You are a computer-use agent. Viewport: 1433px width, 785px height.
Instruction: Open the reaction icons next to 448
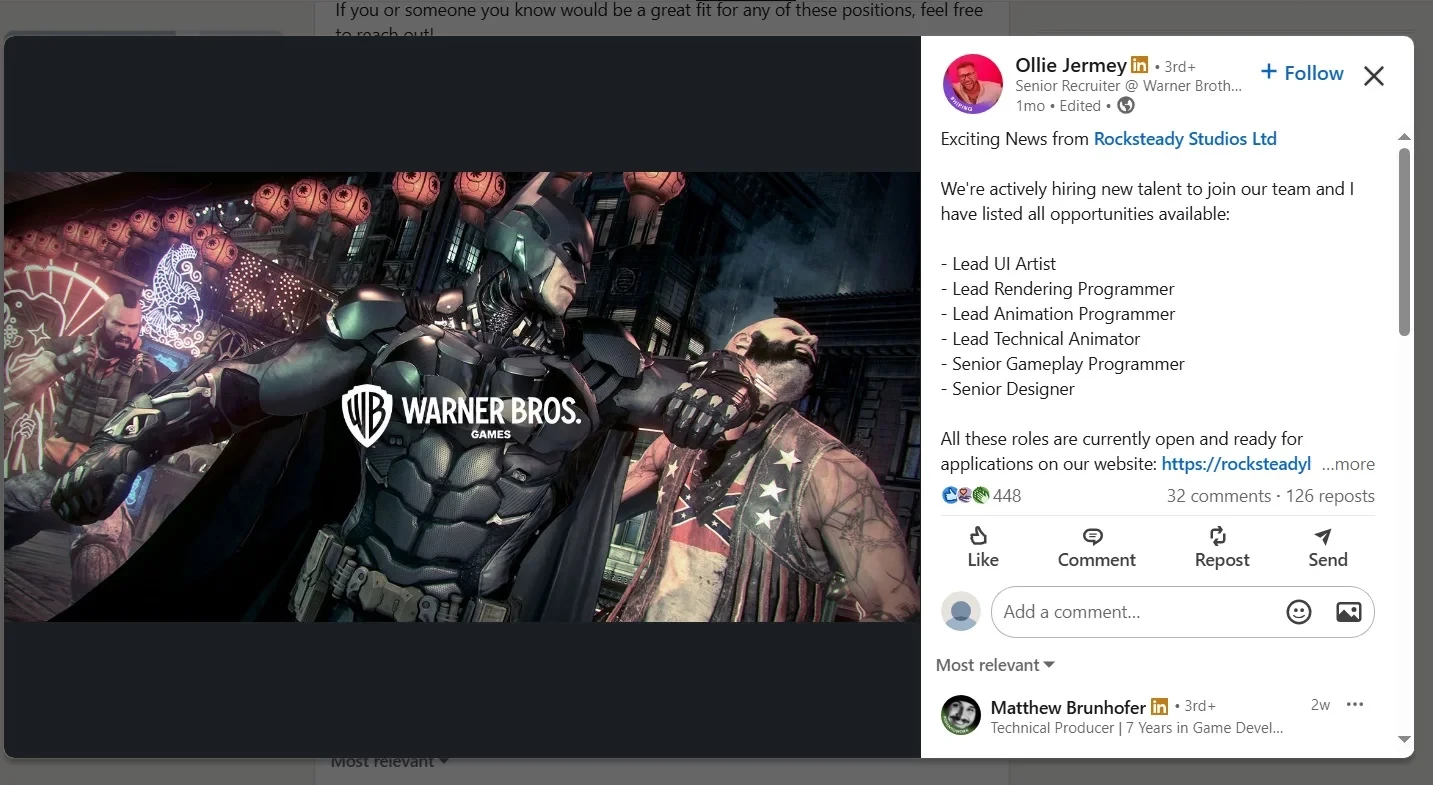(x=965, y=495)
